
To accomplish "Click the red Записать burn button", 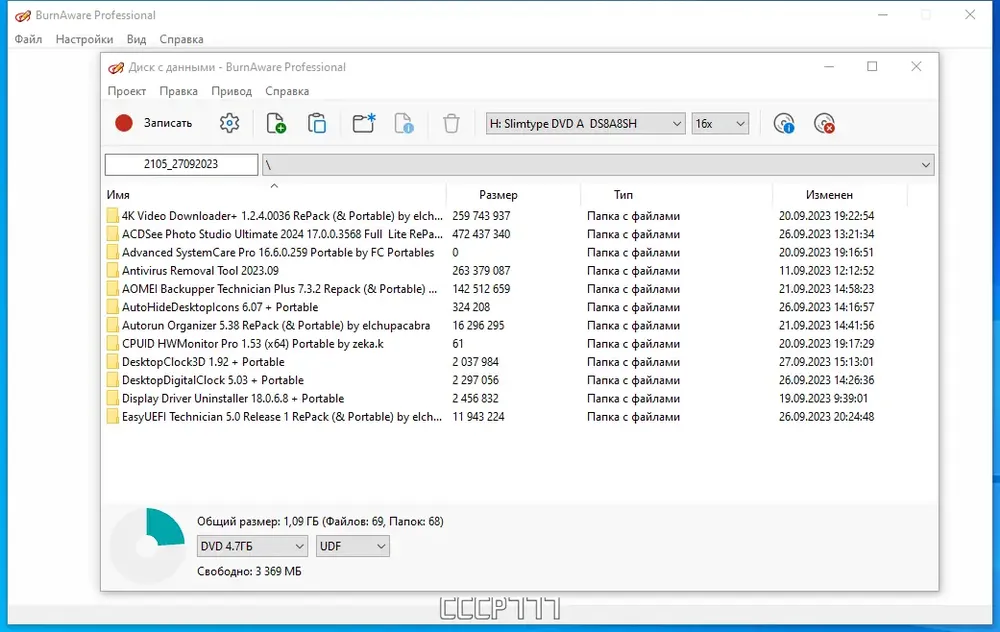I will 153,123.
